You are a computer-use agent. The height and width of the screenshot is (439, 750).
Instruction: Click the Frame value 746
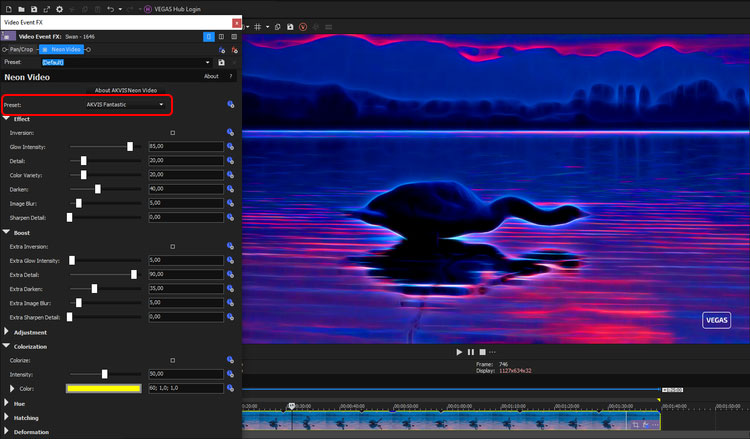coord(503,364)
